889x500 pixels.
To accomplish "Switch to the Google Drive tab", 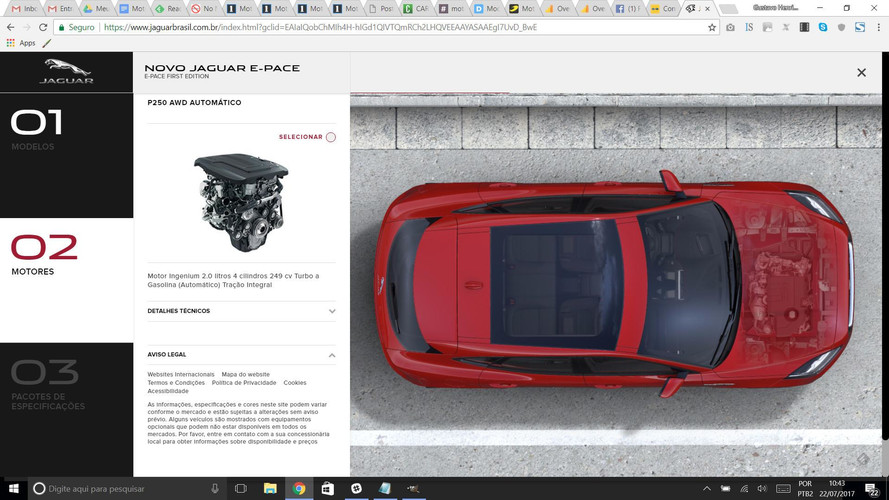I will [x=95, y=9].
